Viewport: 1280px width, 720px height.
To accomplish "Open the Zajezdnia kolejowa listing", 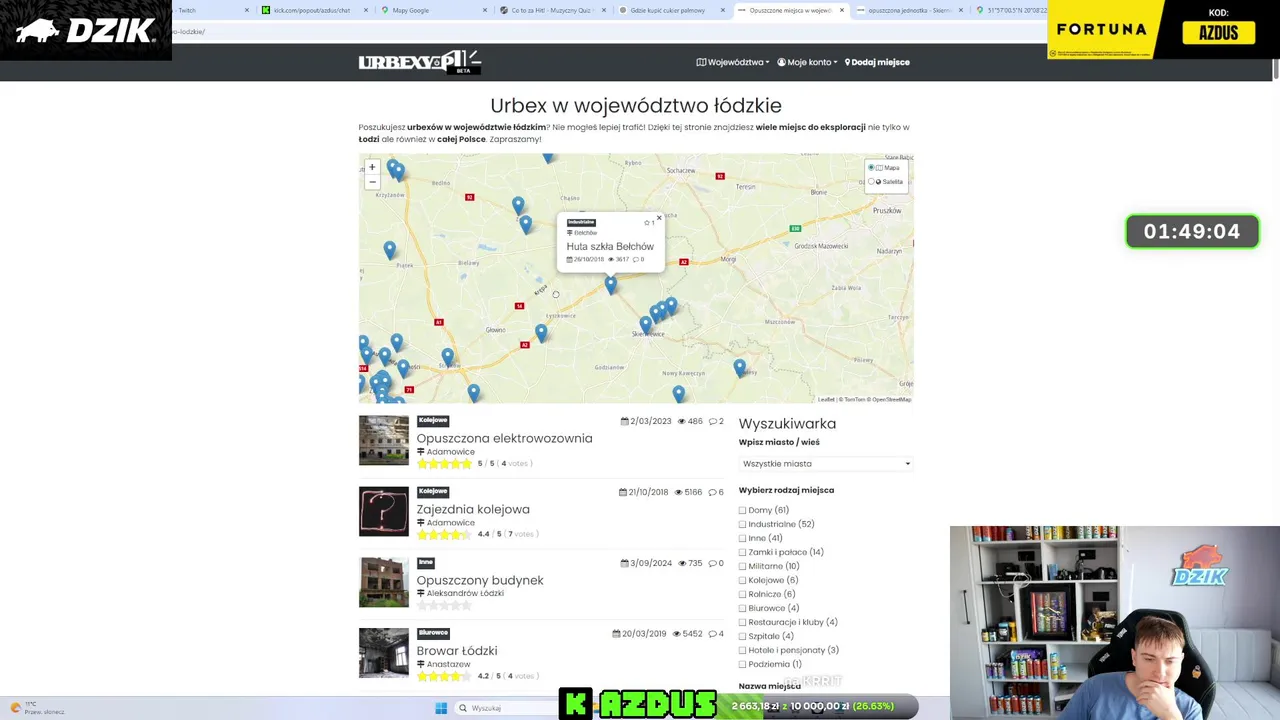I will [x=473, y=509].
